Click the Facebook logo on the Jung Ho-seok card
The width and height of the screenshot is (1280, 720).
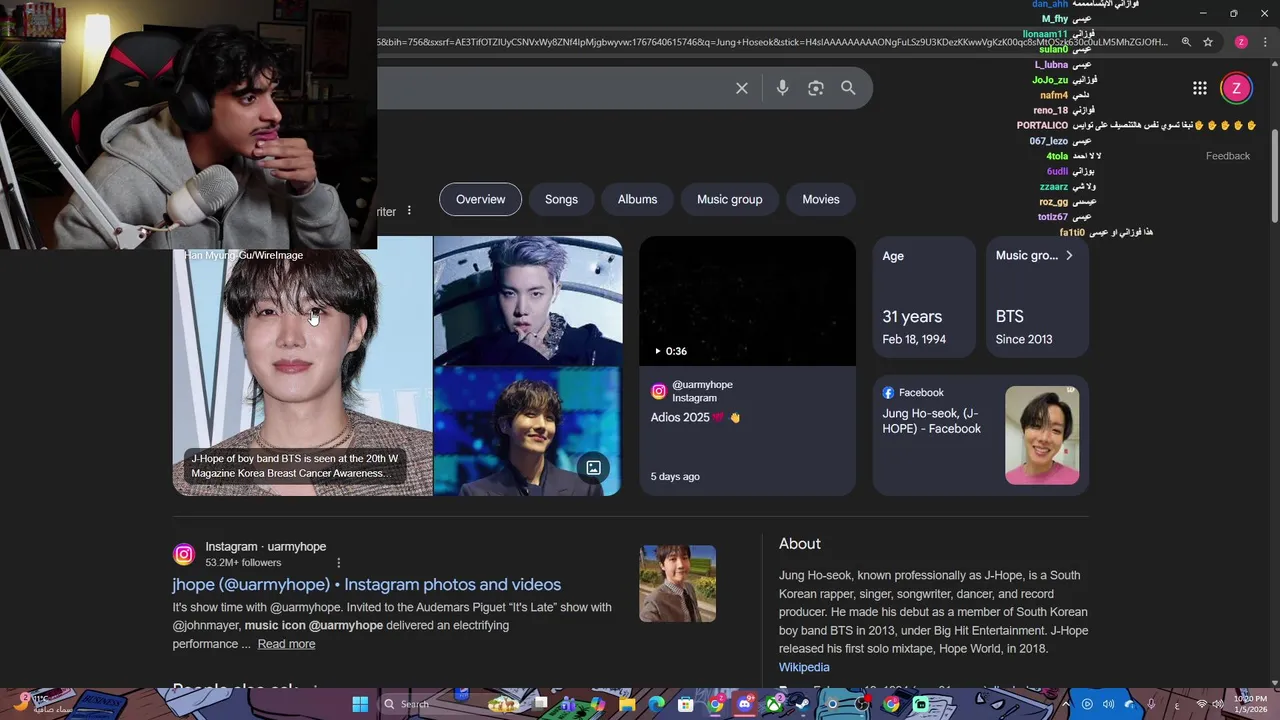pyautogui.click(x=888, y=393)
